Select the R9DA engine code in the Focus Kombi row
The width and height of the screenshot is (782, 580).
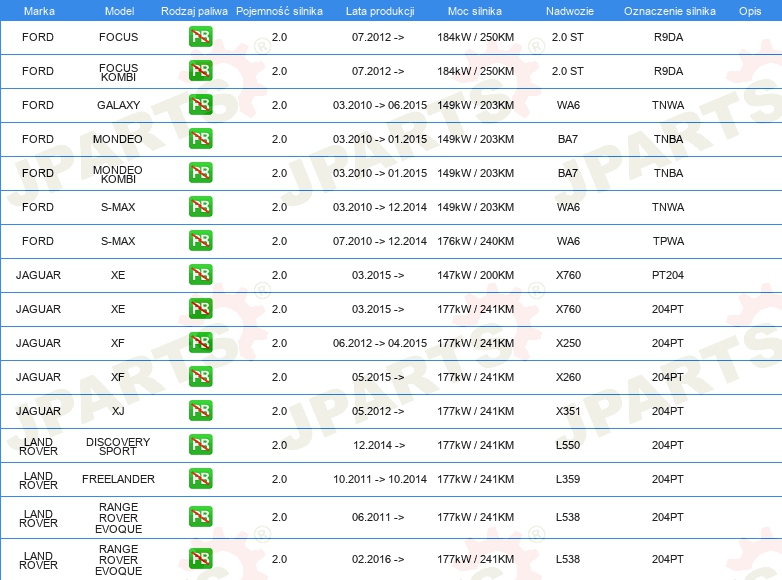(668, 71)
